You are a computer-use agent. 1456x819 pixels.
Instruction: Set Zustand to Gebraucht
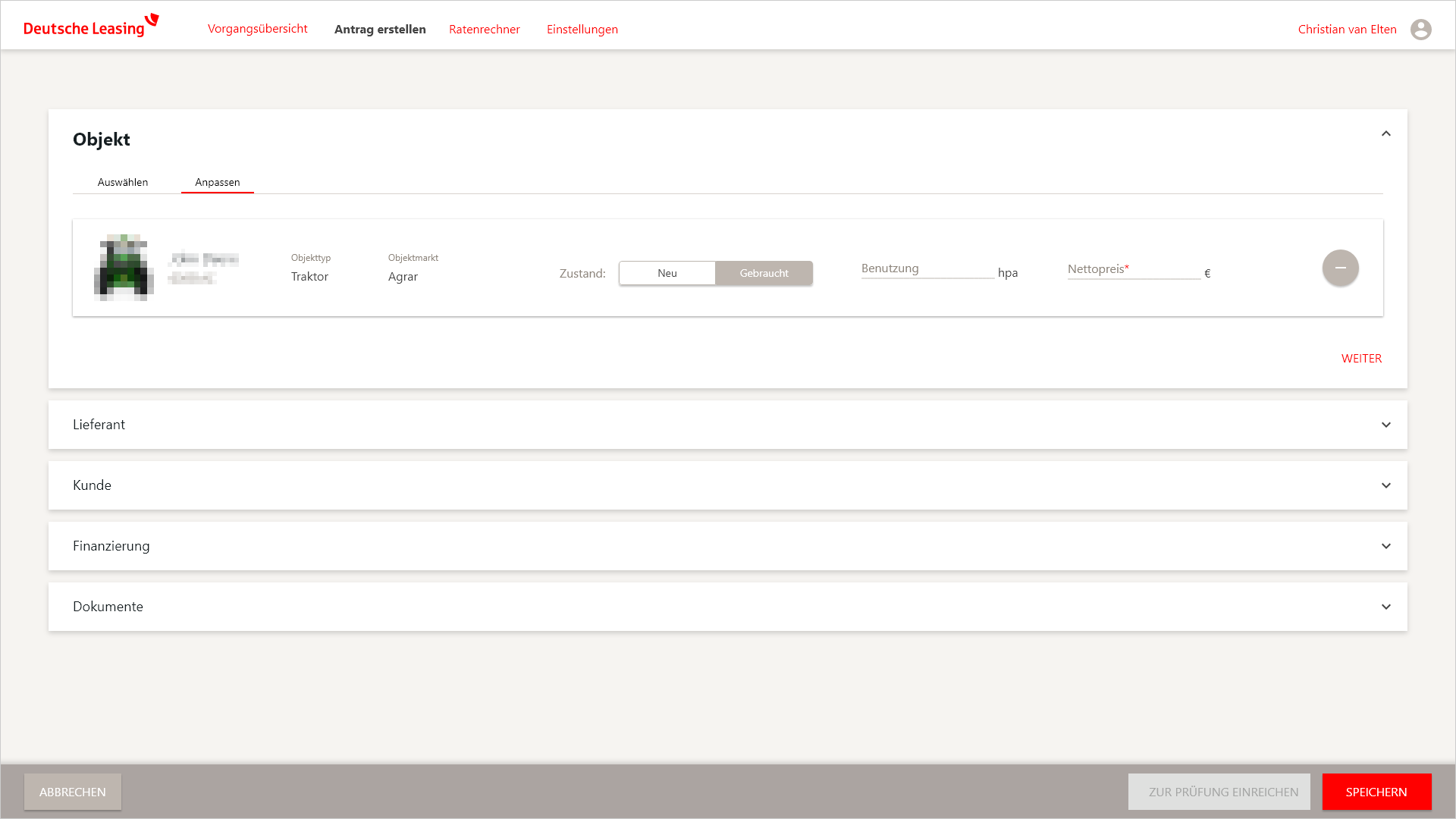[764, 273]
